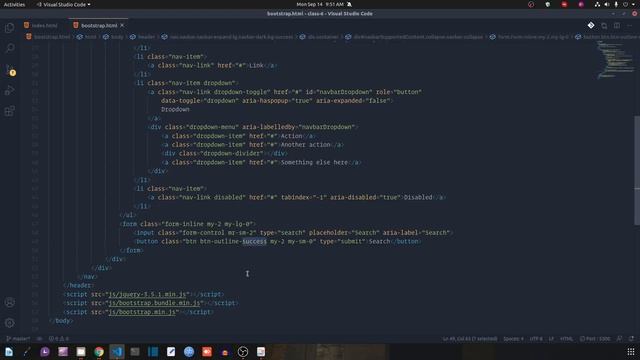Open the Search view in the activity bar
This screenshot has width=640, height=360.
tap(10, 48)
